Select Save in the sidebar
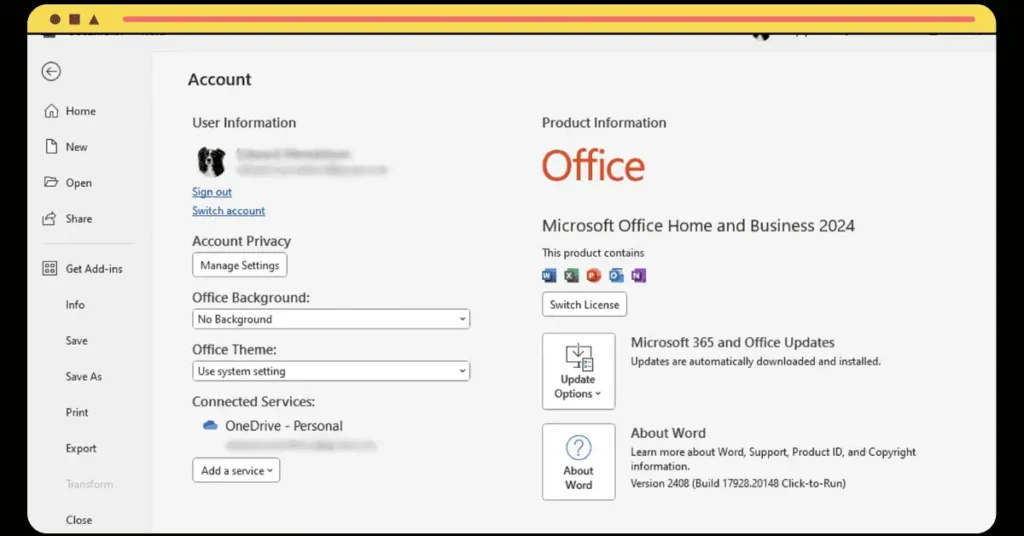This screenshot has height=536, width=1024. point(76,341)
